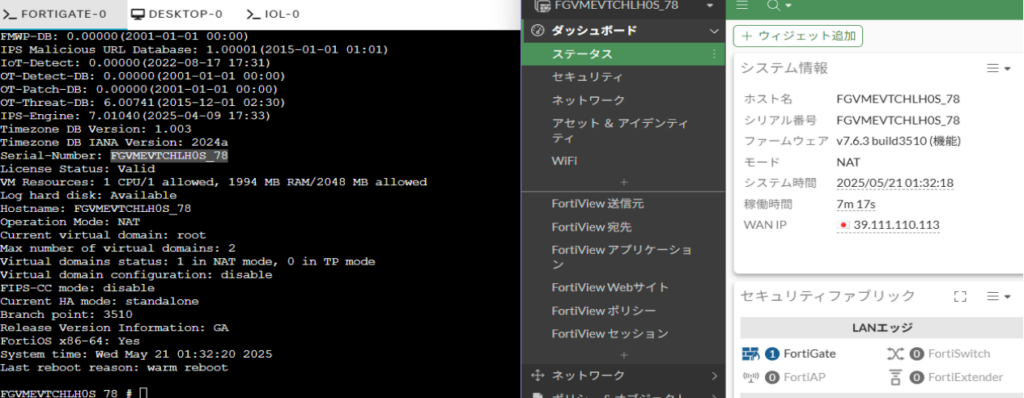The width and height of the screenshot is (1024, 398).
Task: Click the "Branch point: 3510" console line
Action: point(66,314)
